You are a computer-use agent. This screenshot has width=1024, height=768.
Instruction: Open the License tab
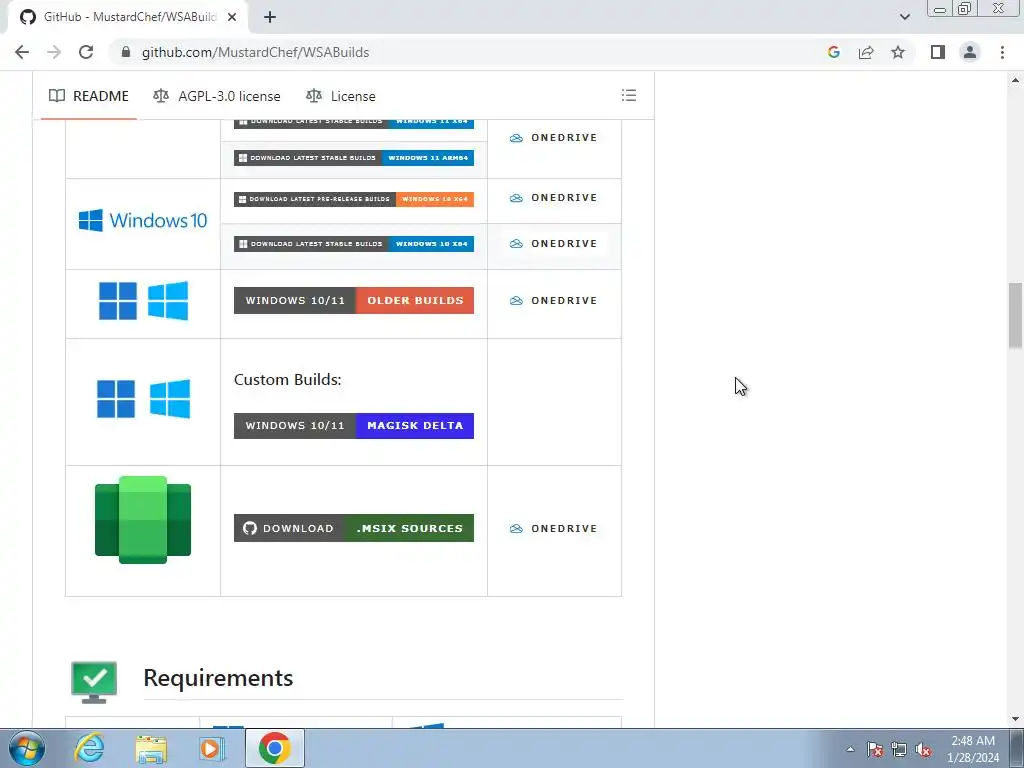(x=341, y=96)
